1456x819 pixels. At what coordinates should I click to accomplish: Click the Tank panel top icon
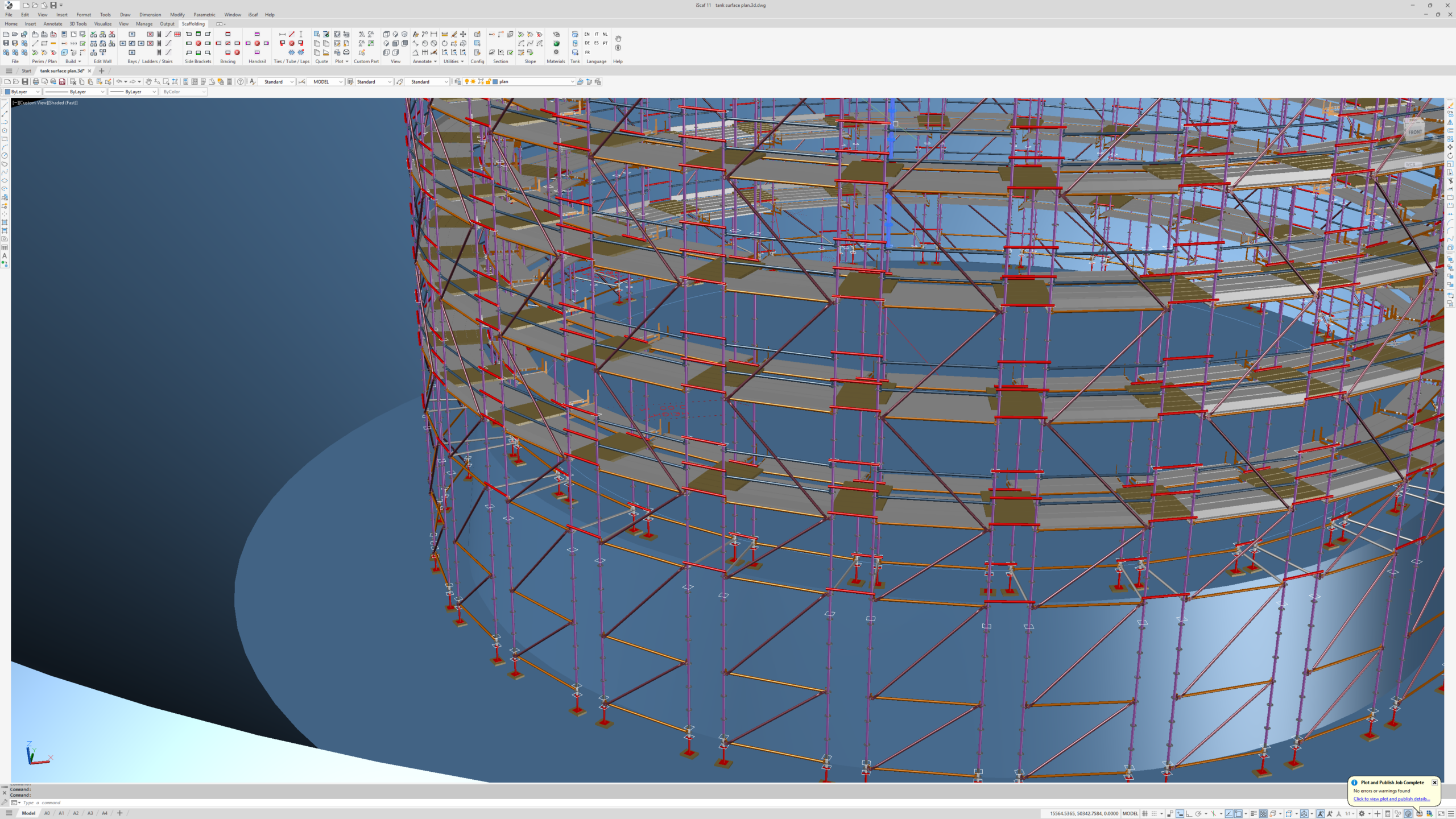pos(575,34)
